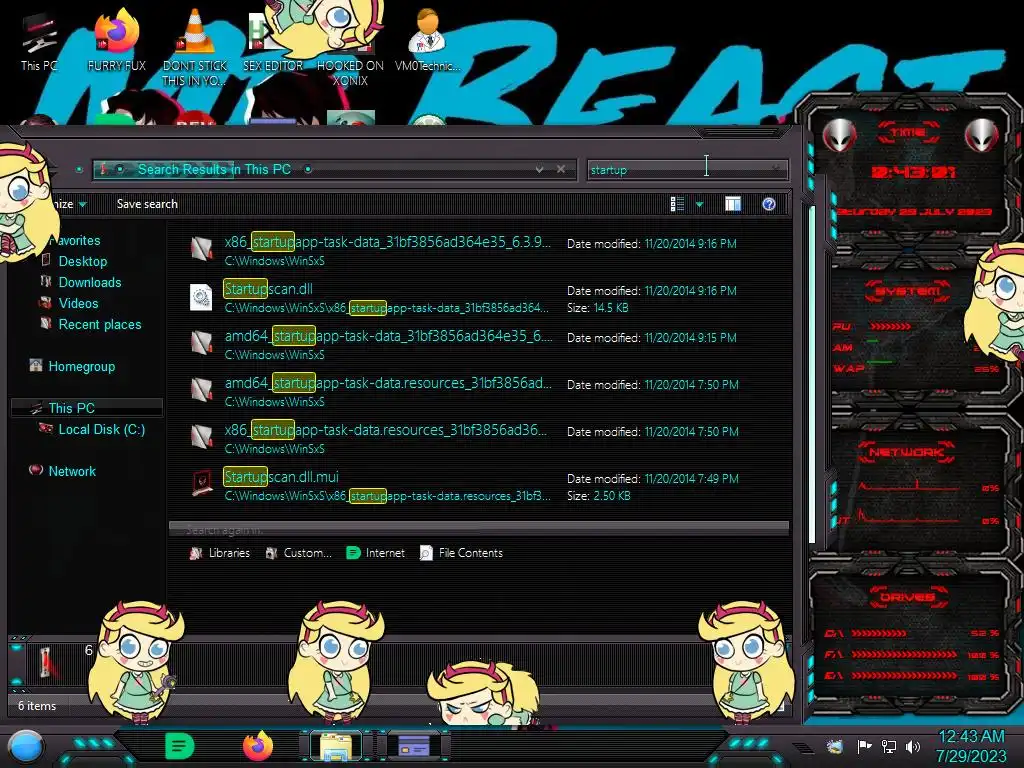
Task: Click the Action Center flag tray icon
Action: click(x=865, y=746)
